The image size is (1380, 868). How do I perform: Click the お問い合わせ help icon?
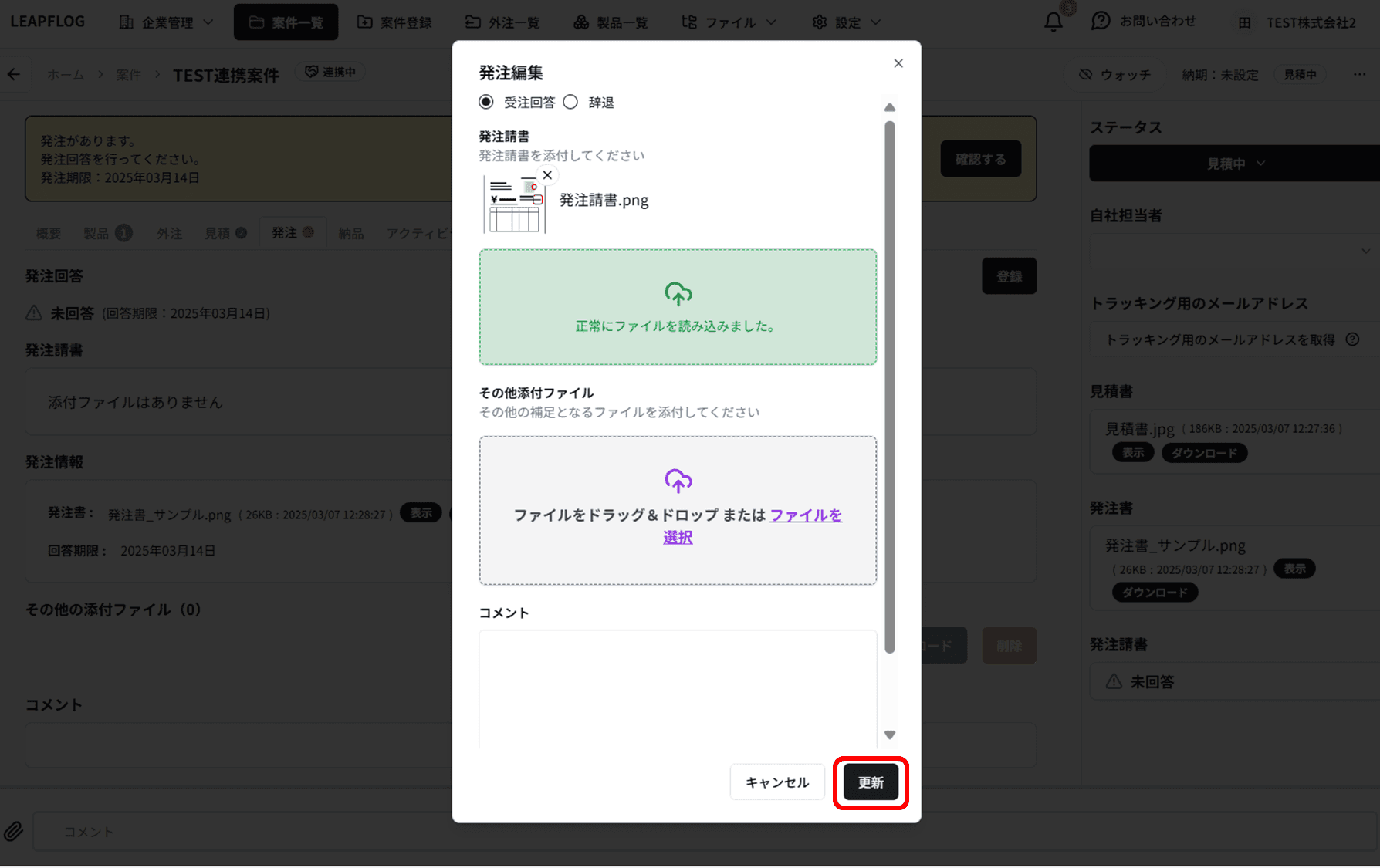1101,22
